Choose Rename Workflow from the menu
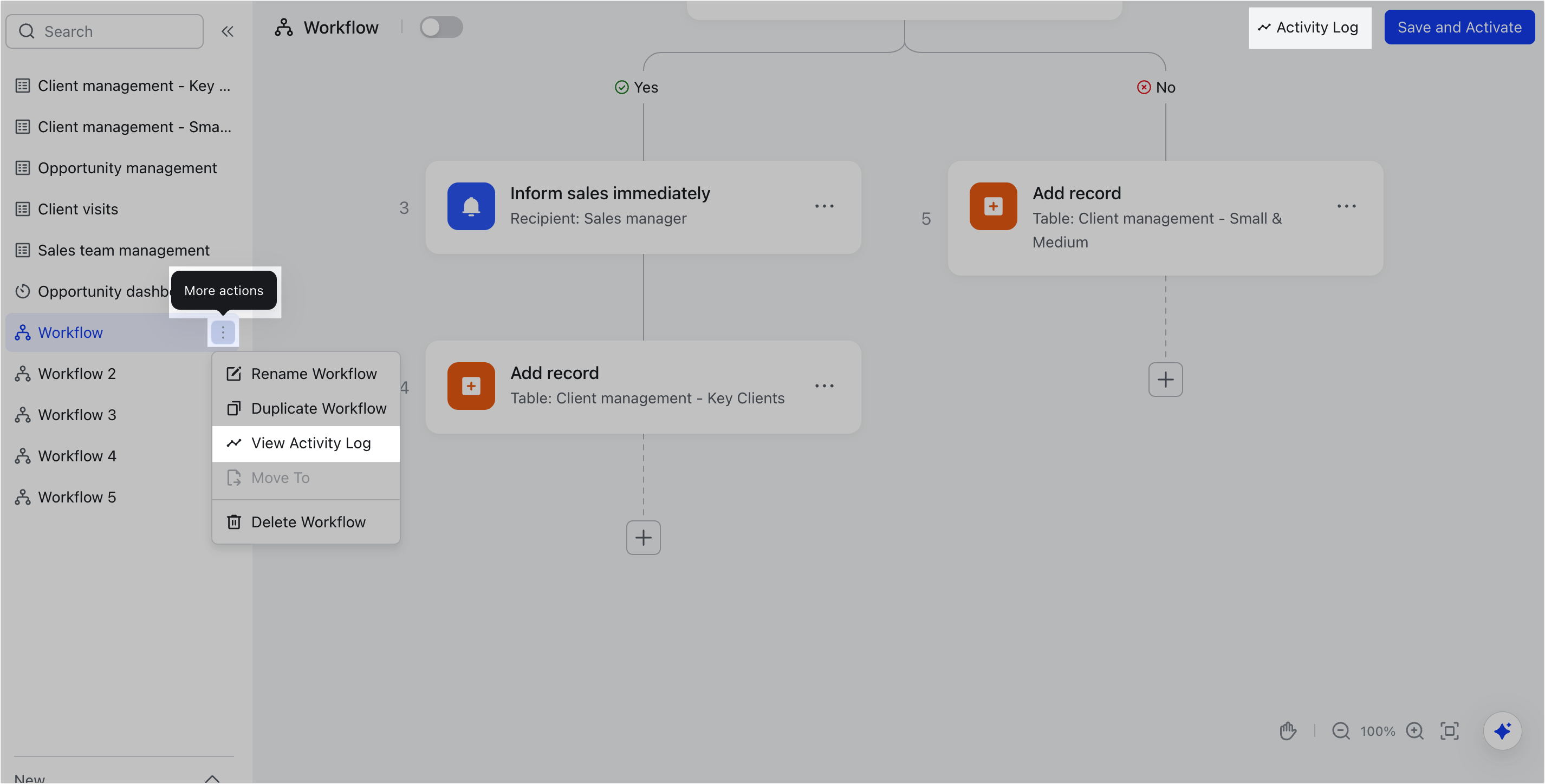The image size is (1545, 784). pos(306,374)
